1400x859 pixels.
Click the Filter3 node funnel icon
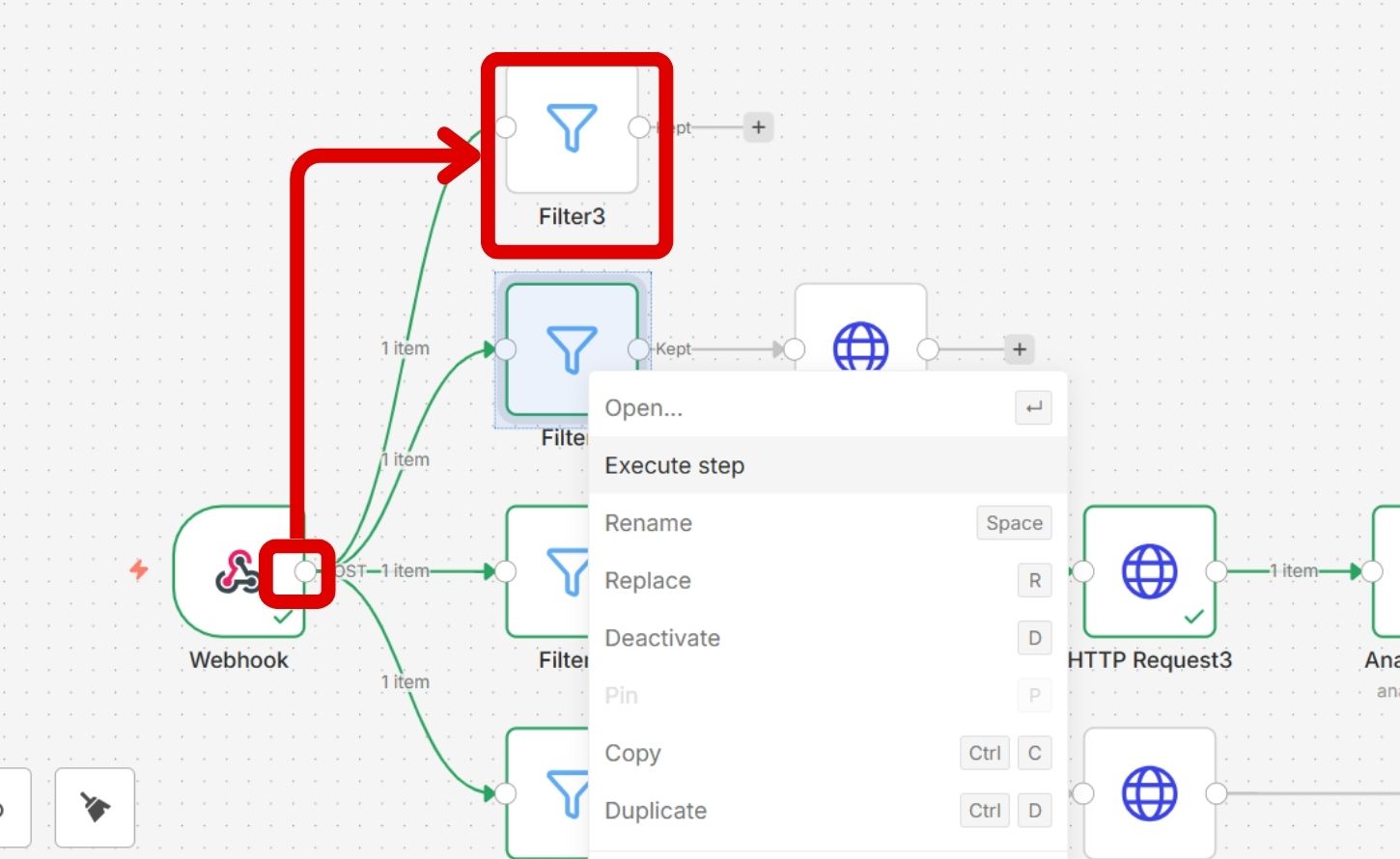[x=572, y=127]
